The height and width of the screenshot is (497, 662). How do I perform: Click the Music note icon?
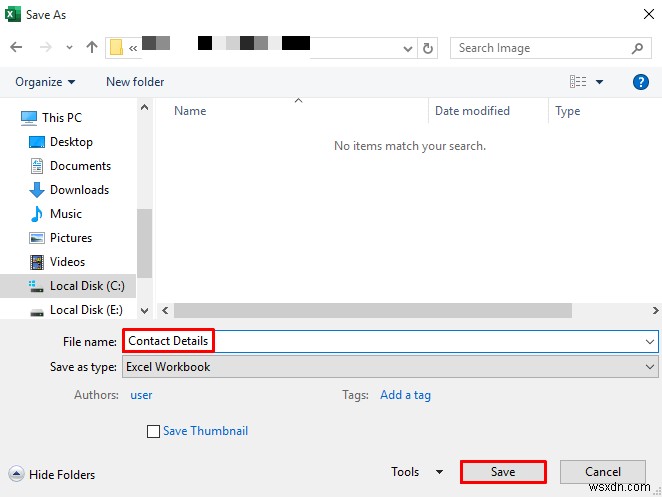[x=37, y=214]
